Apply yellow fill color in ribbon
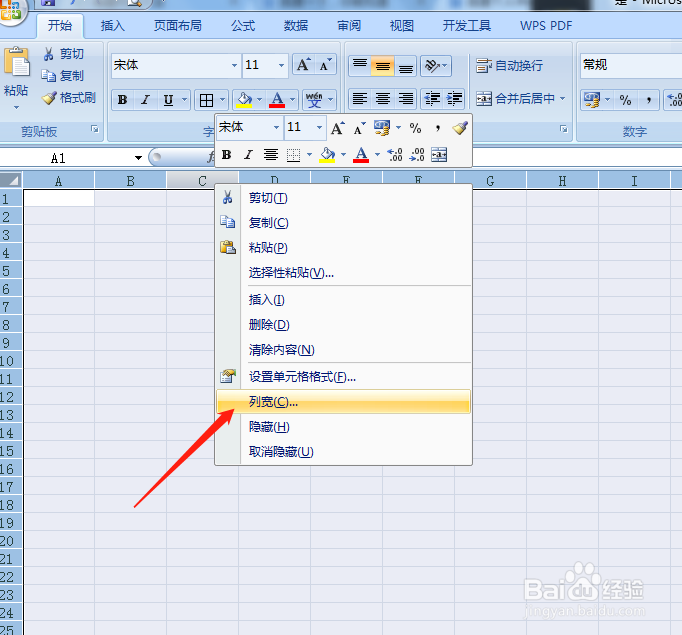682x635 pixels. pyautogui.click(x=244, y=100)
